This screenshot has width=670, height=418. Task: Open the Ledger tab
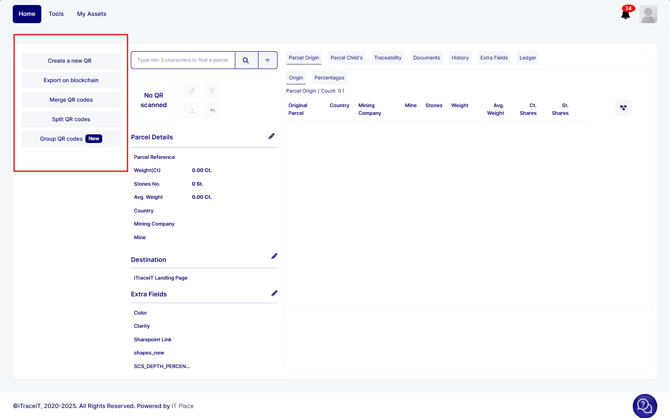click(x=527, y=58)
